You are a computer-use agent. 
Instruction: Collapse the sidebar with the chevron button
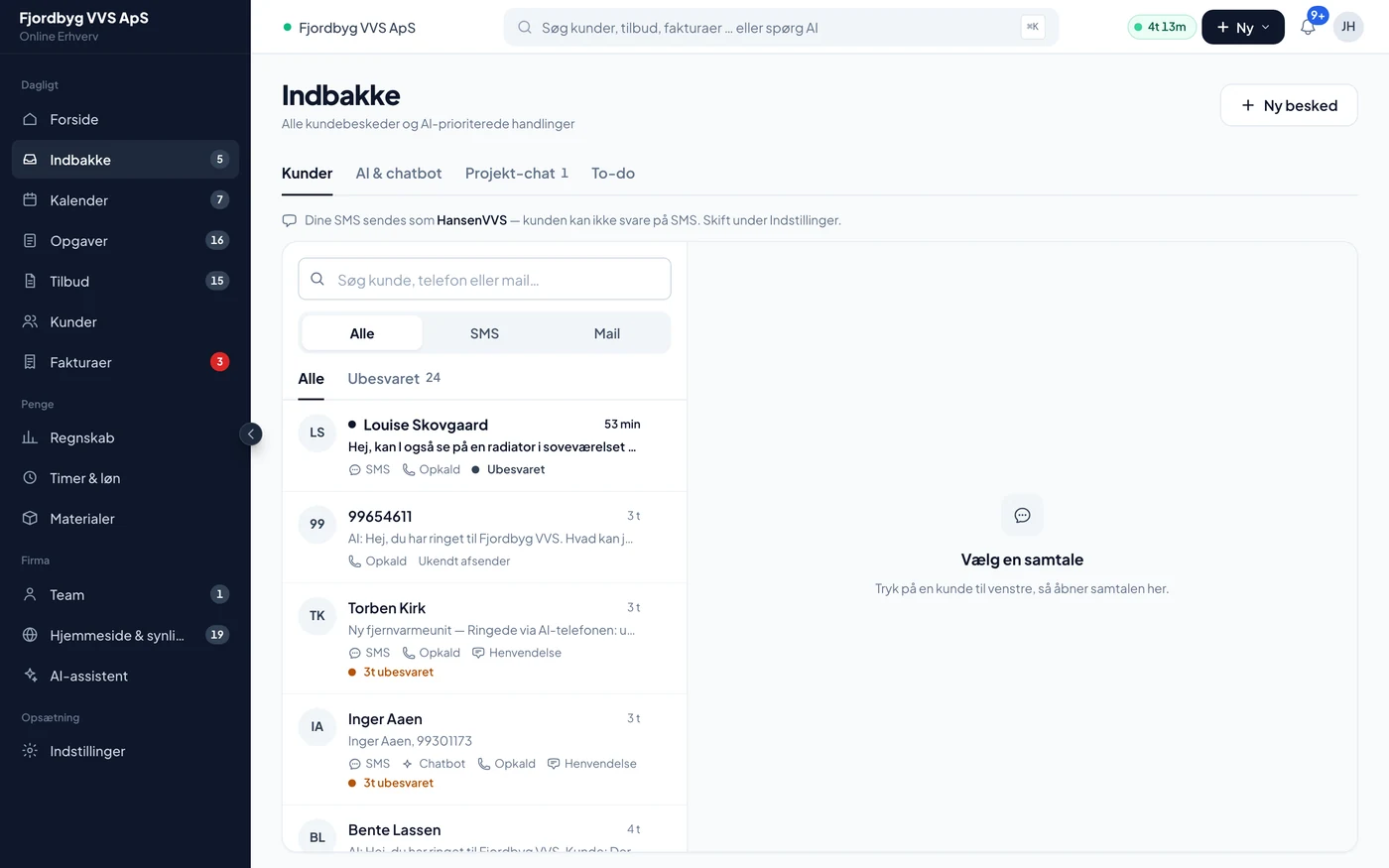[251, 434]
